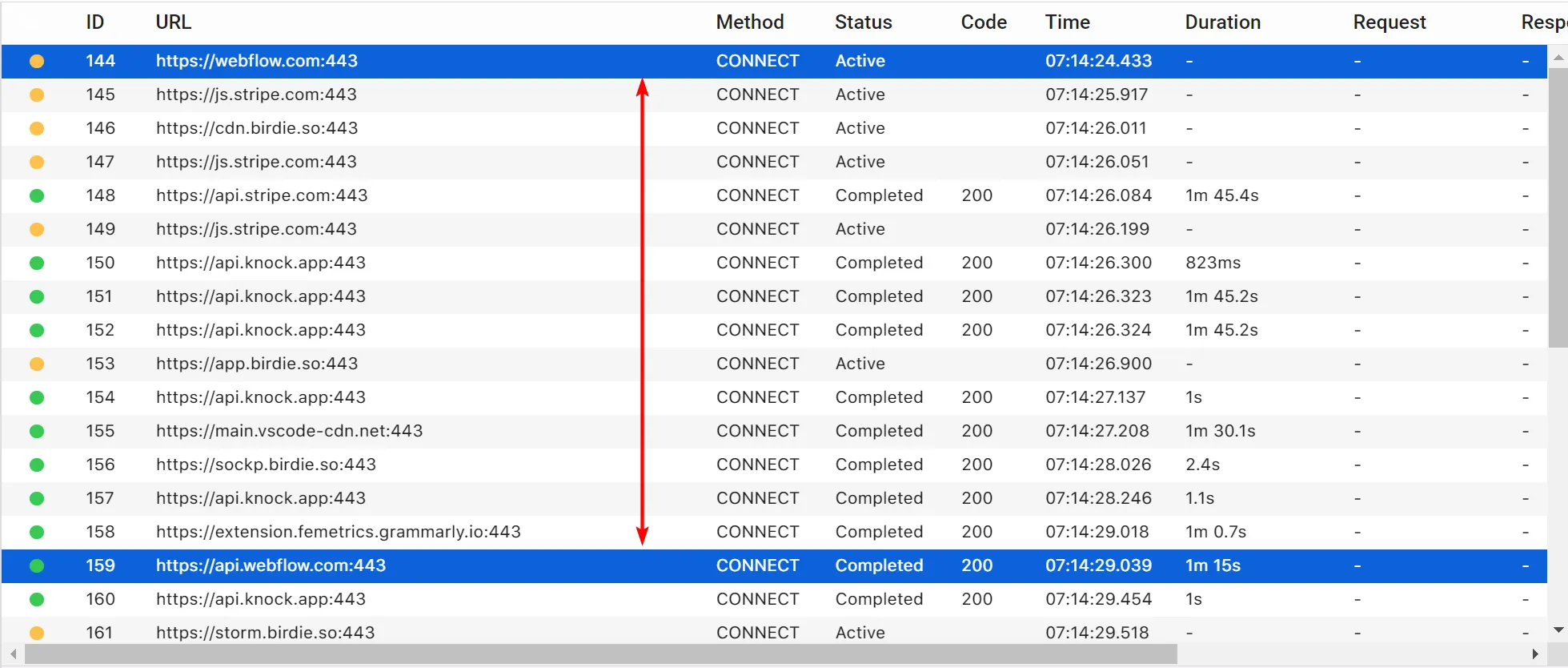This screenshot has width=1568, height=668.
Task: Click the green status dot for ID 156
Action: coord(37,465)
